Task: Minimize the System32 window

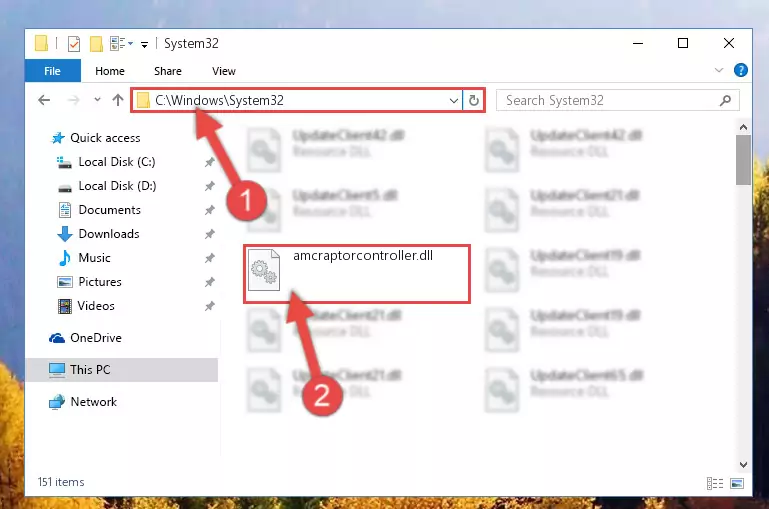Action: [638, 43]
